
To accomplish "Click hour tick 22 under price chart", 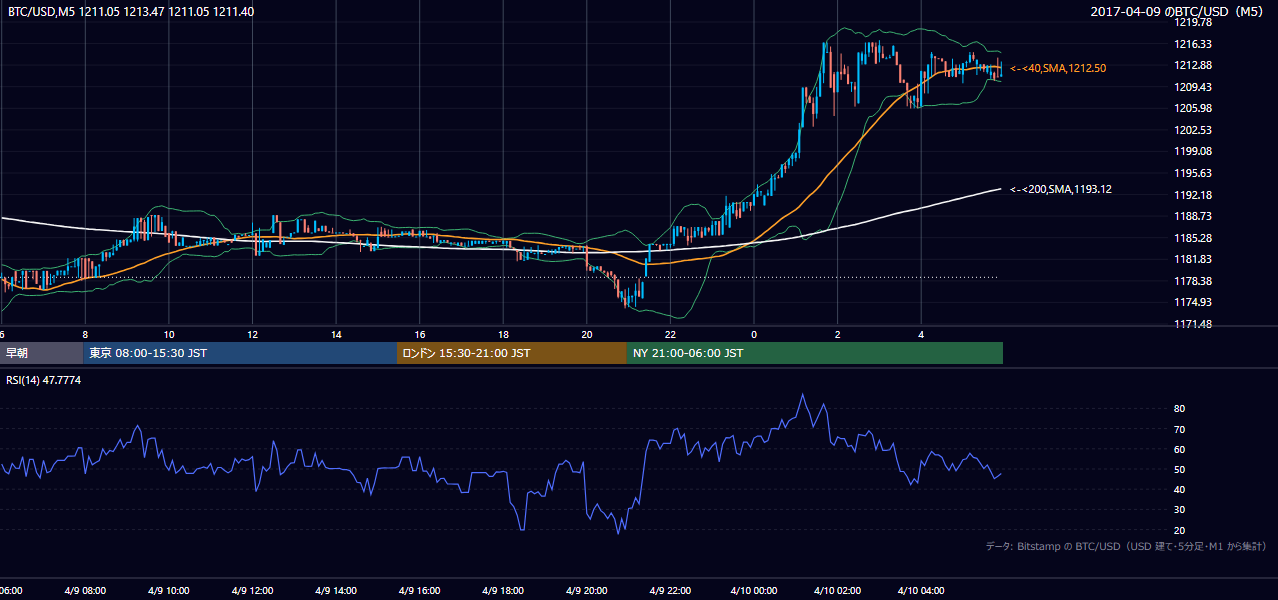I will tap(670, 334).
